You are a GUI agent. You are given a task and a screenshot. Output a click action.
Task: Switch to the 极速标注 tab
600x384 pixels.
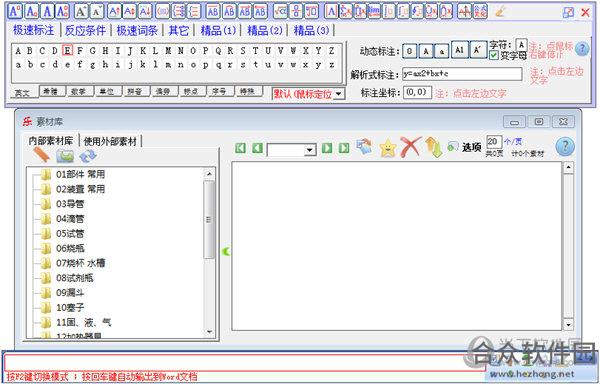[x=34, y=30]
